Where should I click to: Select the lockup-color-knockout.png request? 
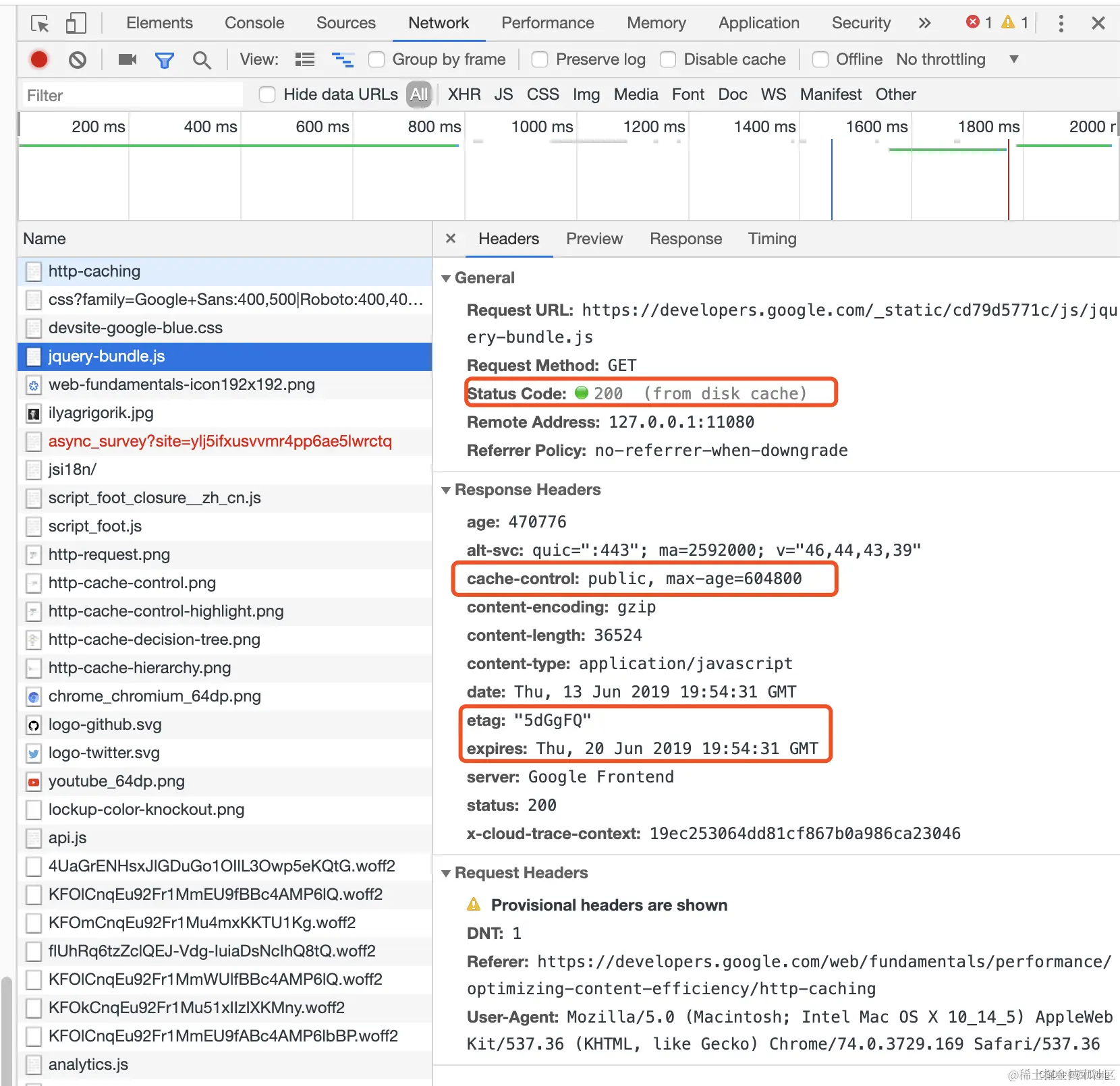(225, 810)
